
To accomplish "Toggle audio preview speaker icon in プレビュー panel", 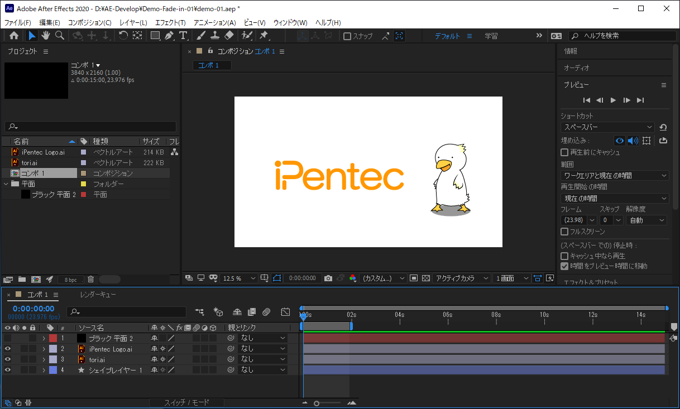I will (633, 141).
